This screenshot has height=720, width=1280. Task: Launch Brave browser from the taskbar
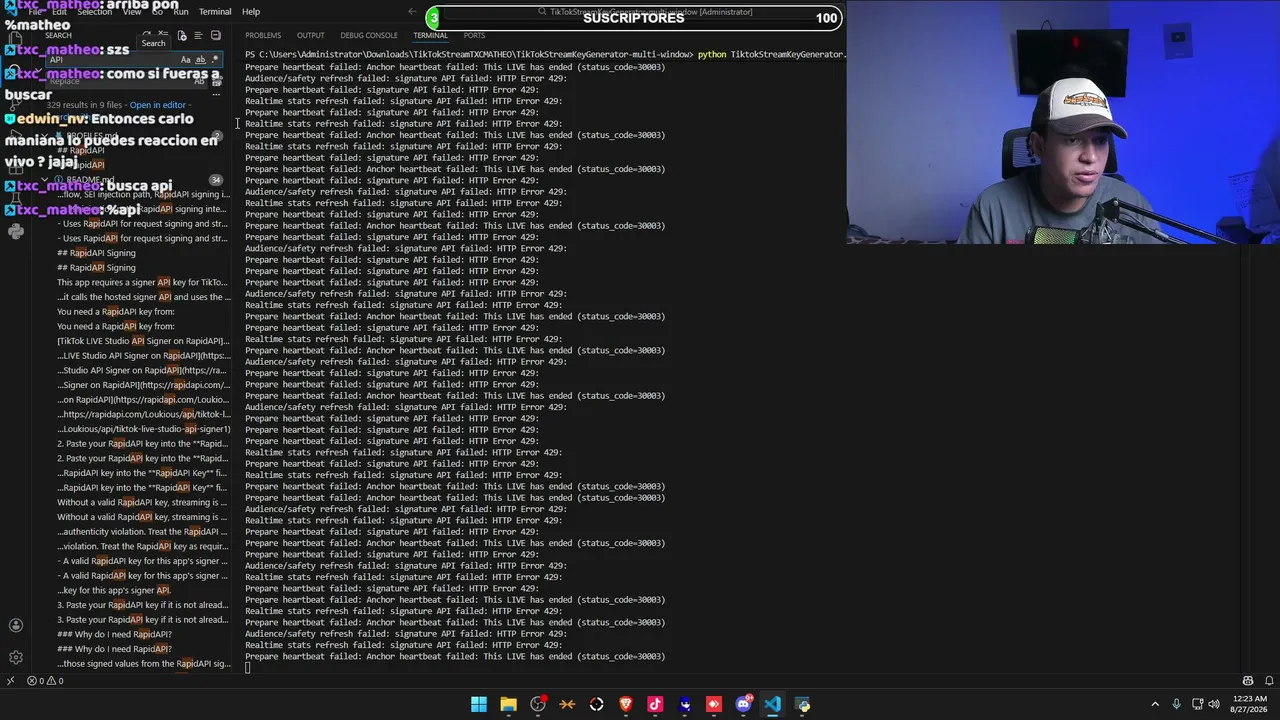point(626,704)
